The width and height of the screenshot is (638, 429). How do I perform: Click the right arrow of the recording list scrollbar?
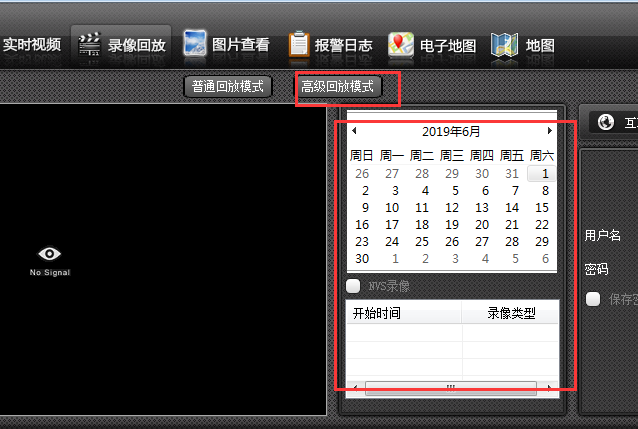tap(548, 388)
